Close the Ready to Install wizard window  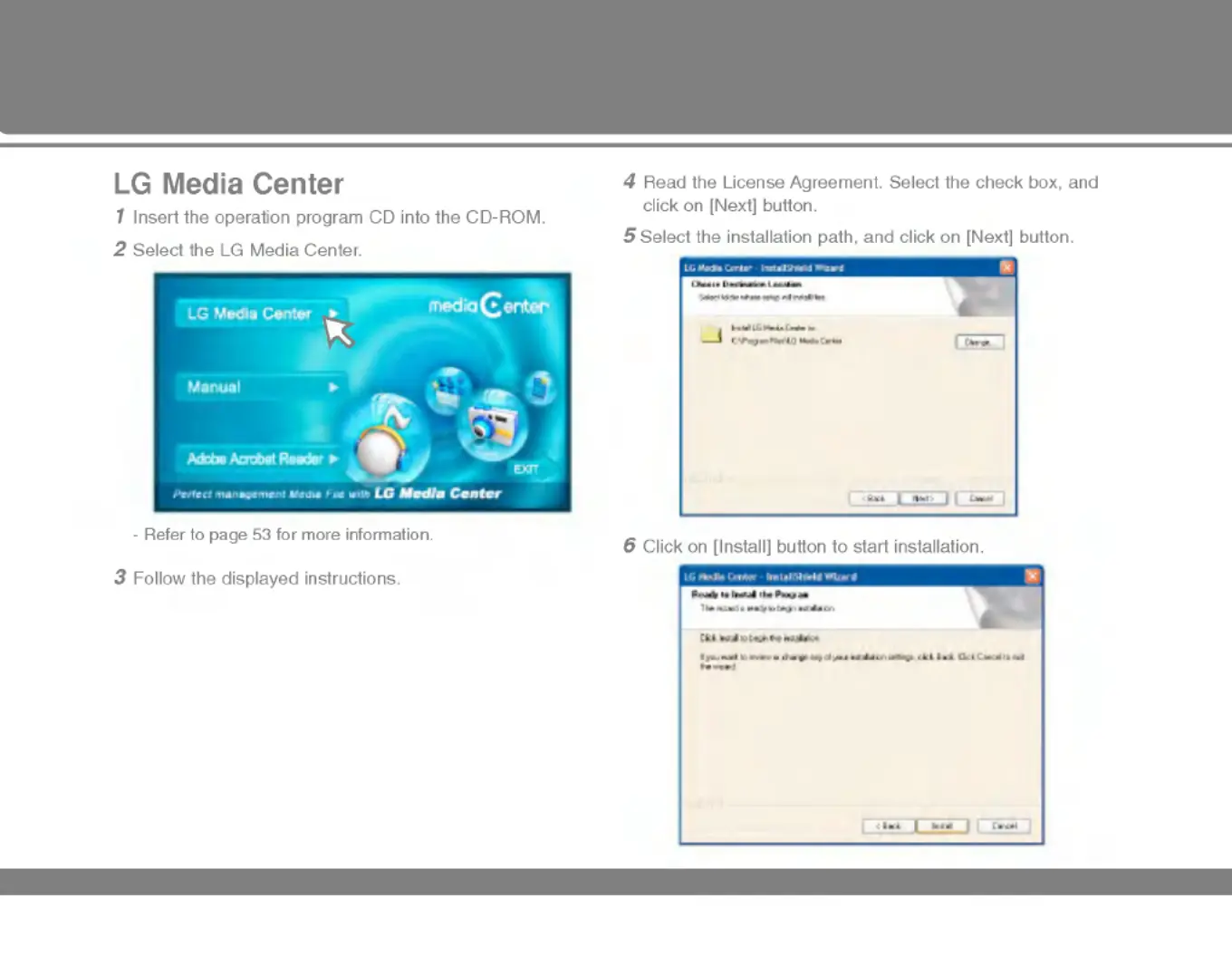pyautogui.click(x=1032, y=576)
